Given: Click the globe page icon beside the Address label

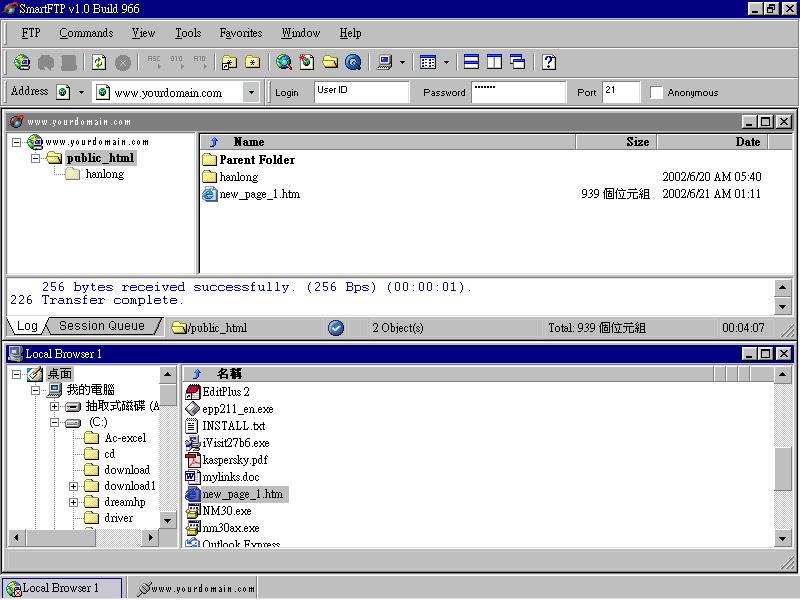Looking at the screenshot, I should (63, 92).
